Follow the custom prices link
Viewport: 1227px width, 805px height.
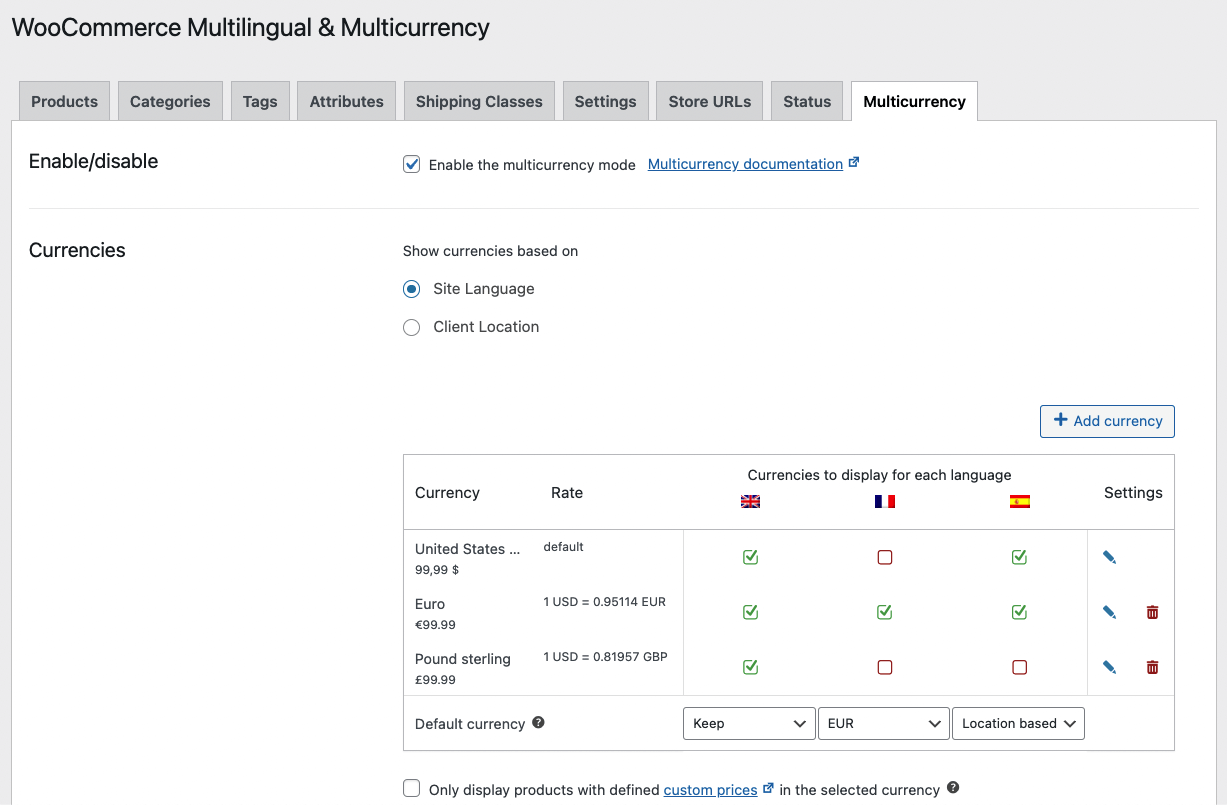[710, 790]
